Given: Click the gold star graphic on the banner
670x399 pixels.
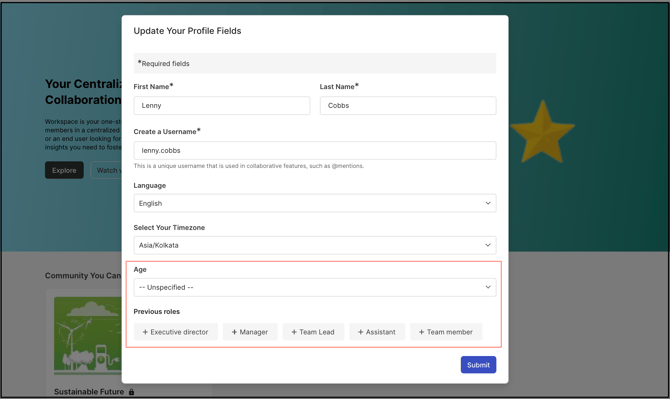Looking at the screenshot, I should (543, 132).
